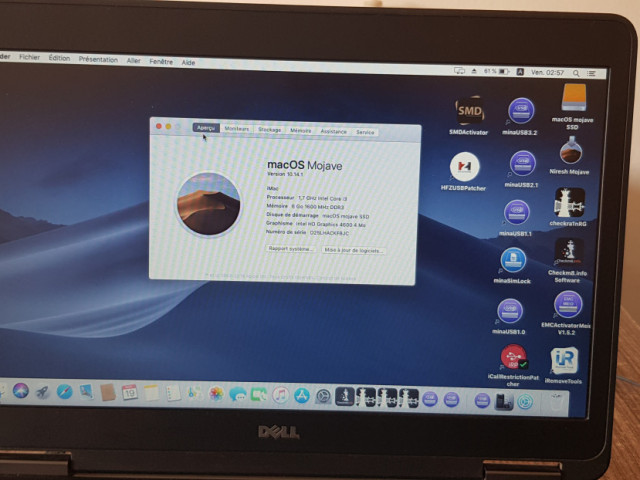This screenshot has height=480, width=640.
Task: Open the iCallRestrictionPatcher desktop icon
Action: (513, 357)
